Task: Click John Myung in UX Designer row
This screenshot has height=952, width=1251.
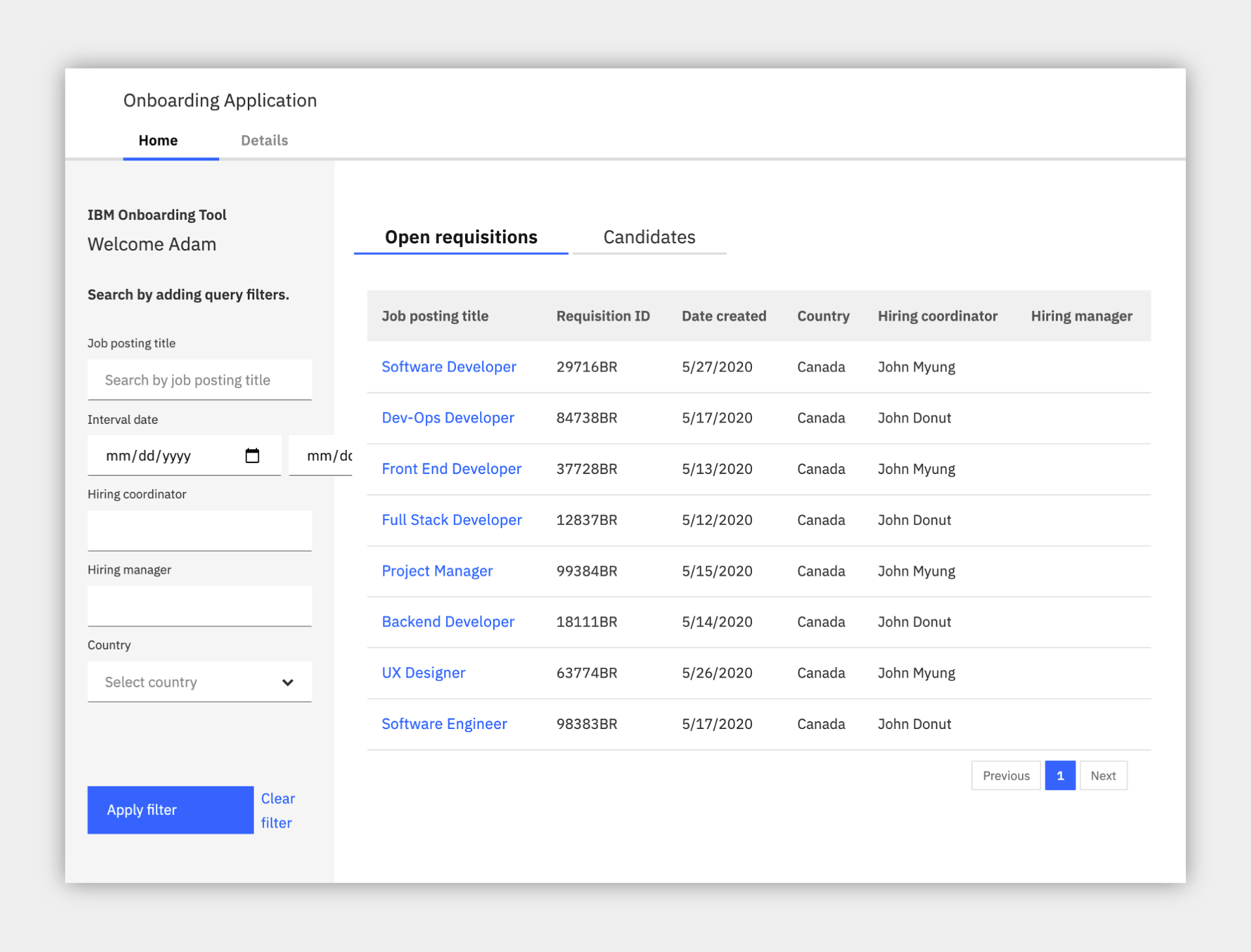Action: (916, 673)
